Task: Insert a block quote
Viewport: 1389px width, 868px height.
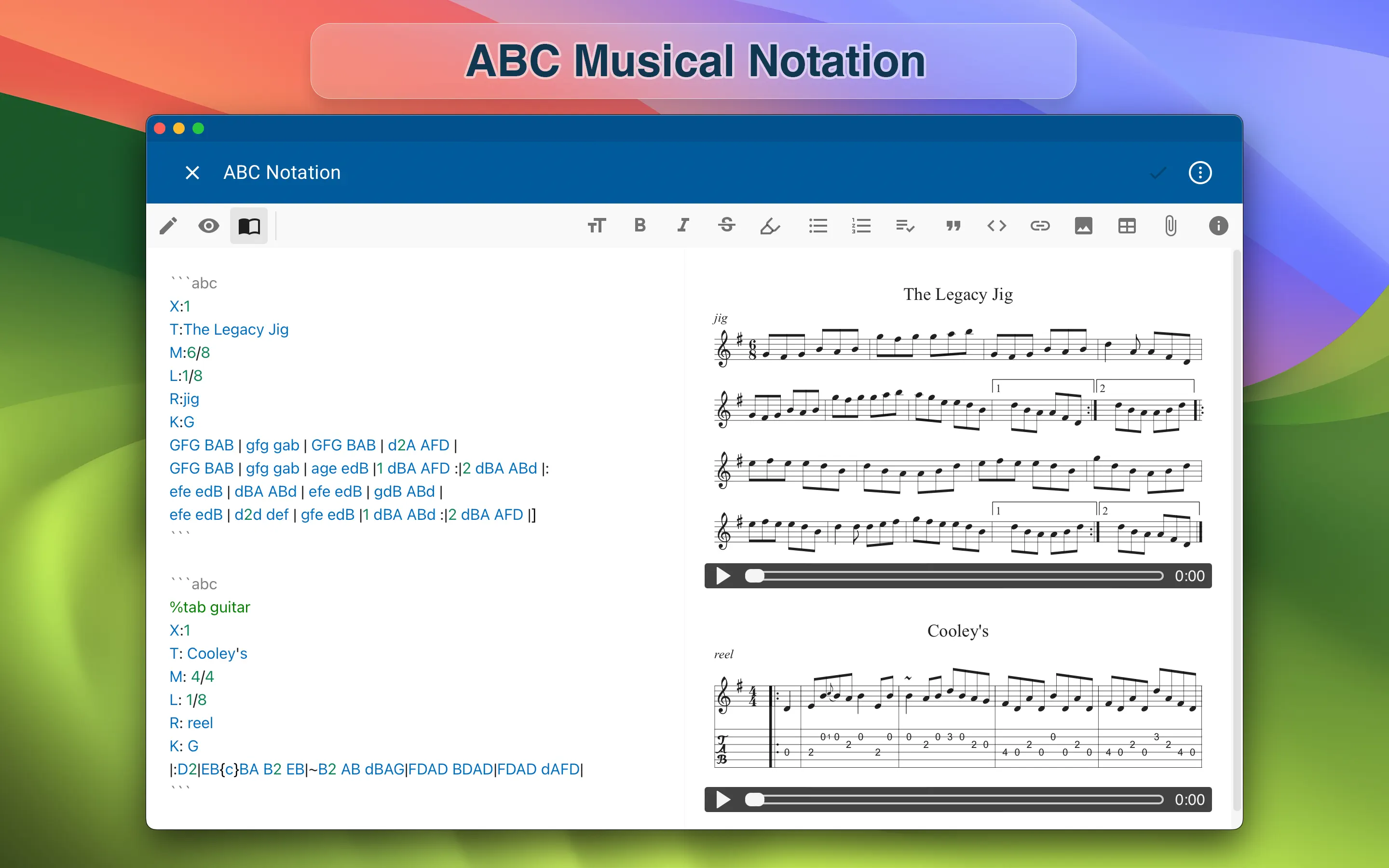Action: click(x=953, y=226)
